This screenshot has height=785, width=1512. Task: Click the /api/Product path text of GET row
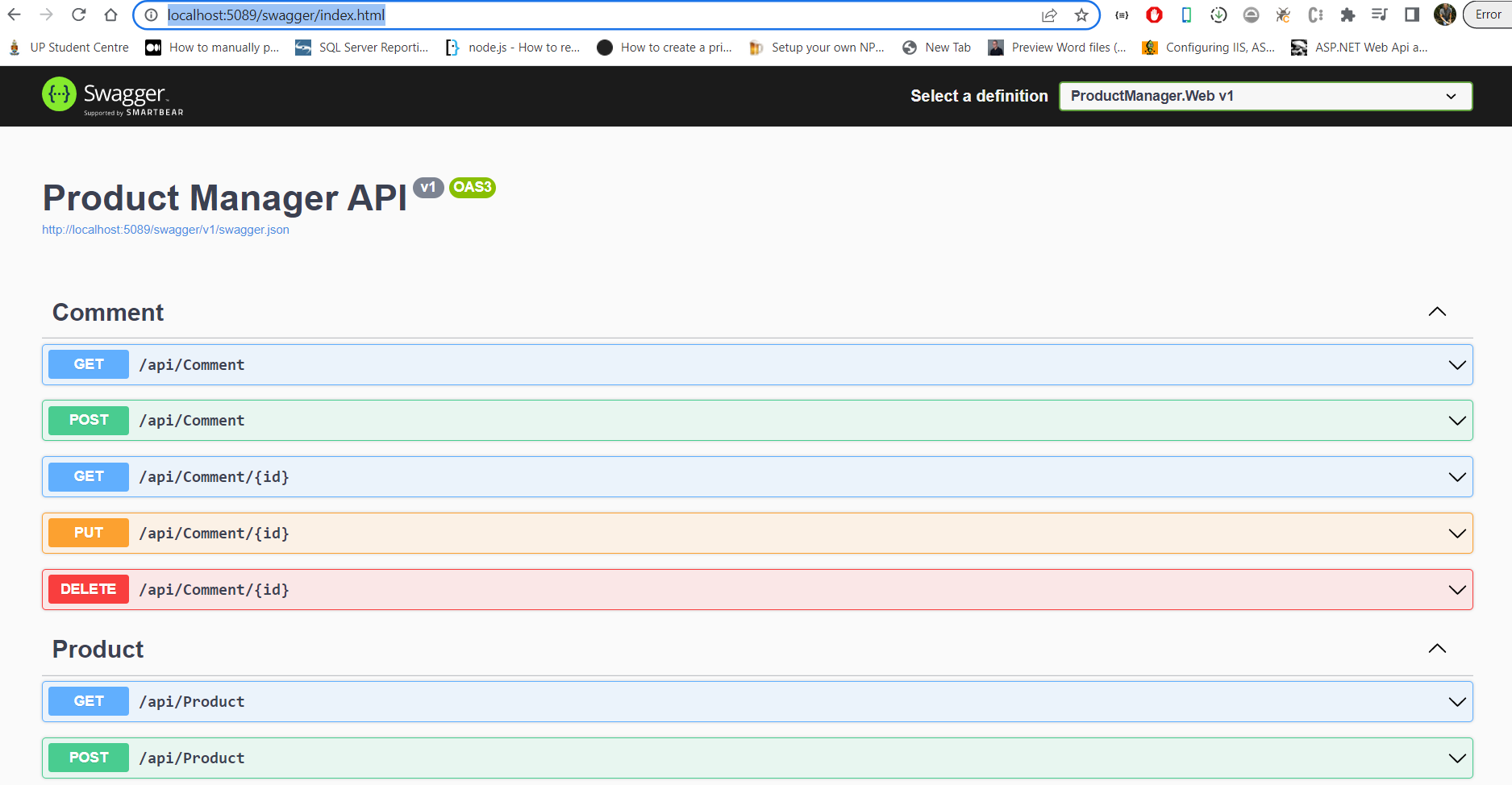pos(192,702)
